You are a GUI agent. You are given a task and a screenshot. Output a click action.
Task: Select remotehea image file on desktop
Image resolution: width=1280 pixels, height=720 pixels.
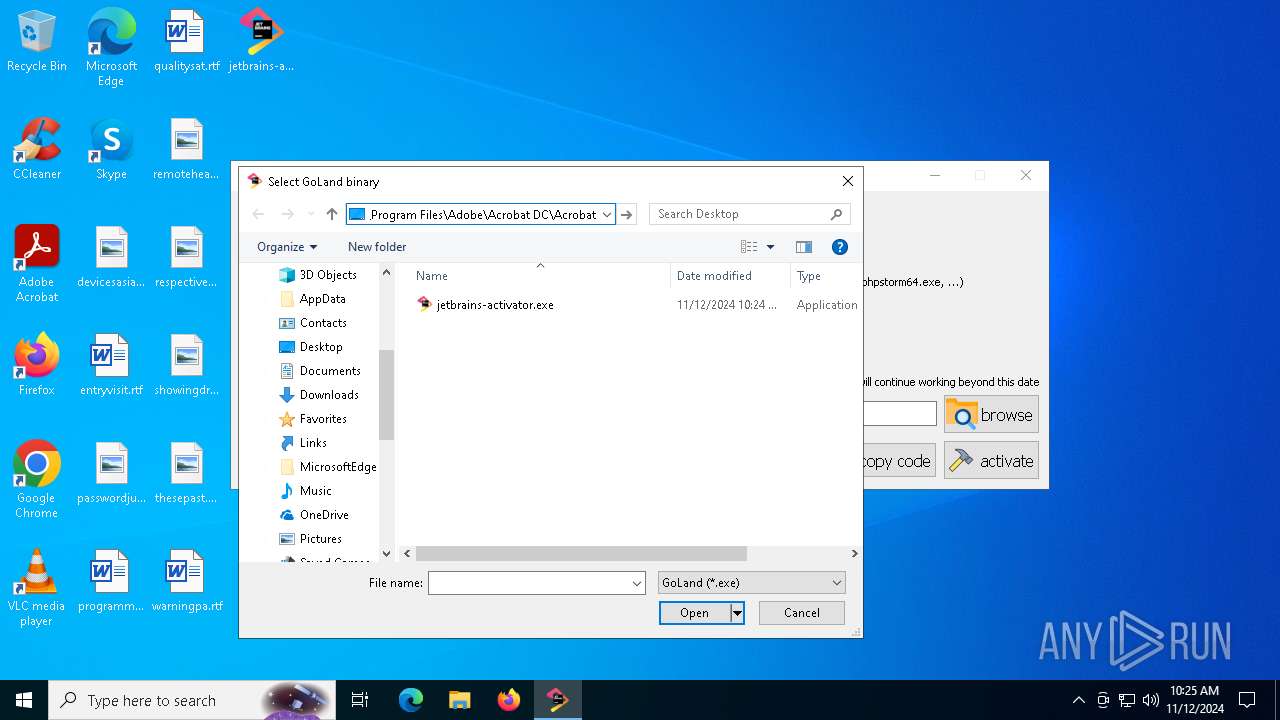point(186,150)
